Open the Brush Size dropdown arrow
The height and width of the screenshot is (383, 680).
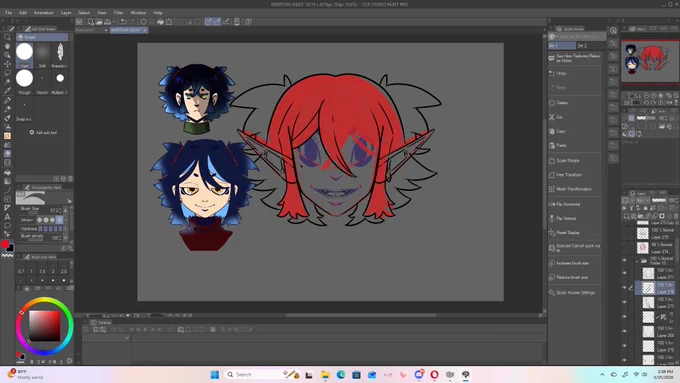pos(66,210)
